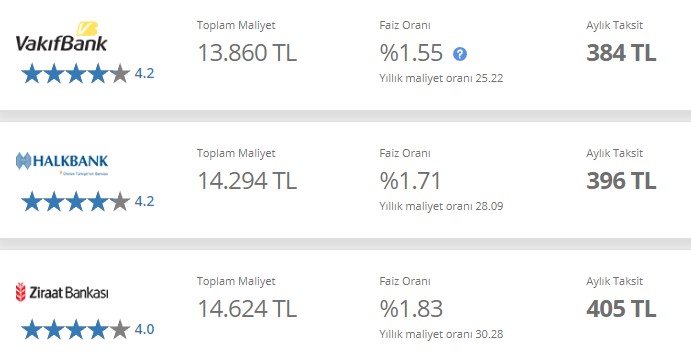Select the 14.294 TL total cost

[247, 181]
